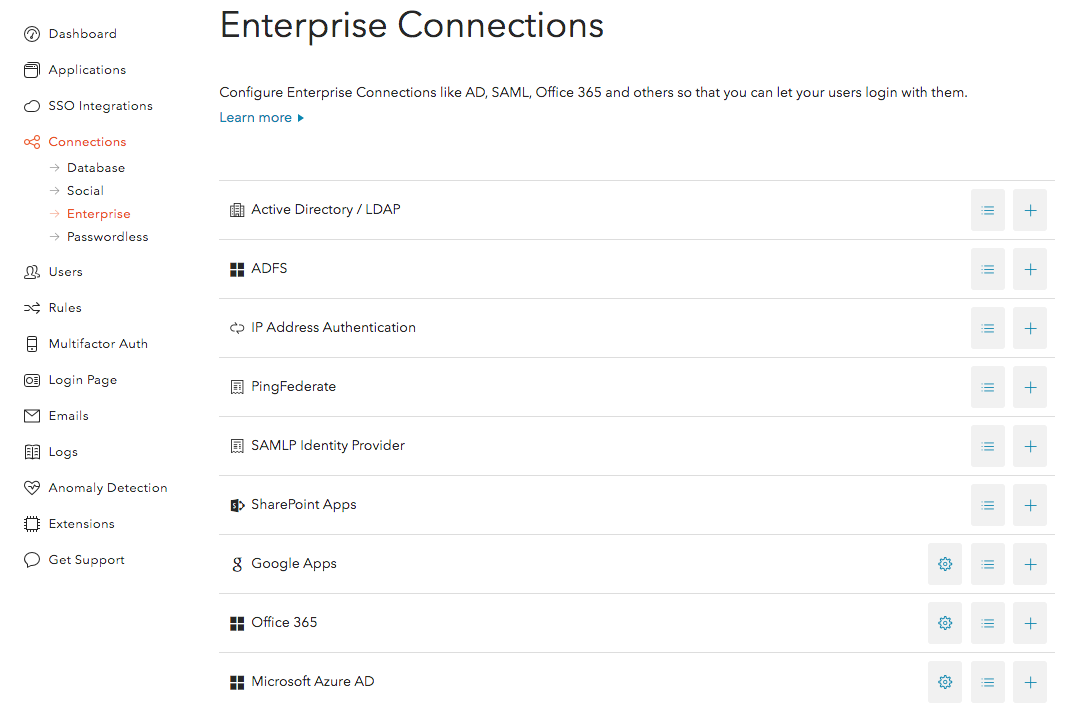The image size is (1074, 724).
Task: Open the Dashboard sidebar item
Action: click(82, 34)
